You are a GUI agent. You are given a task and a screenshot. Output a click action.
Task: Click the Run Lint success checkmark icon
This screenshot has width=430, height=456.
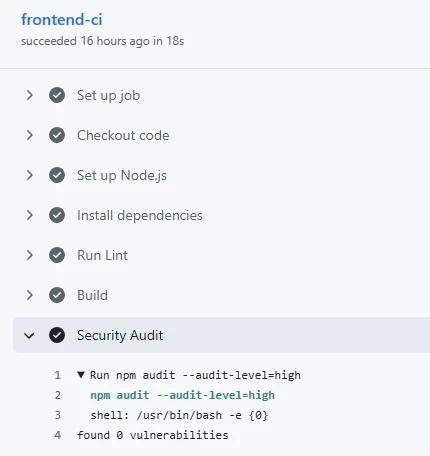57,255
